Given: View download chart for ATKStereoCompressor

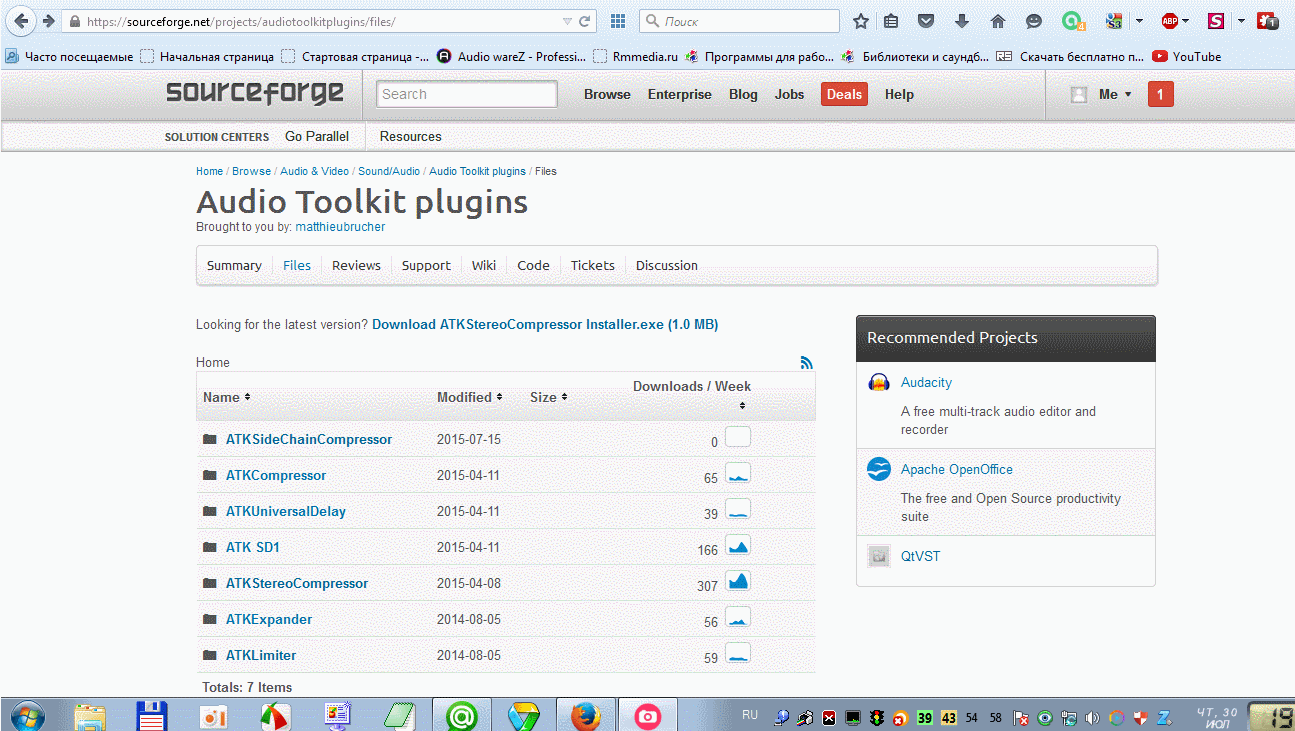Looking at the screenshot, I should pos(738,581).
